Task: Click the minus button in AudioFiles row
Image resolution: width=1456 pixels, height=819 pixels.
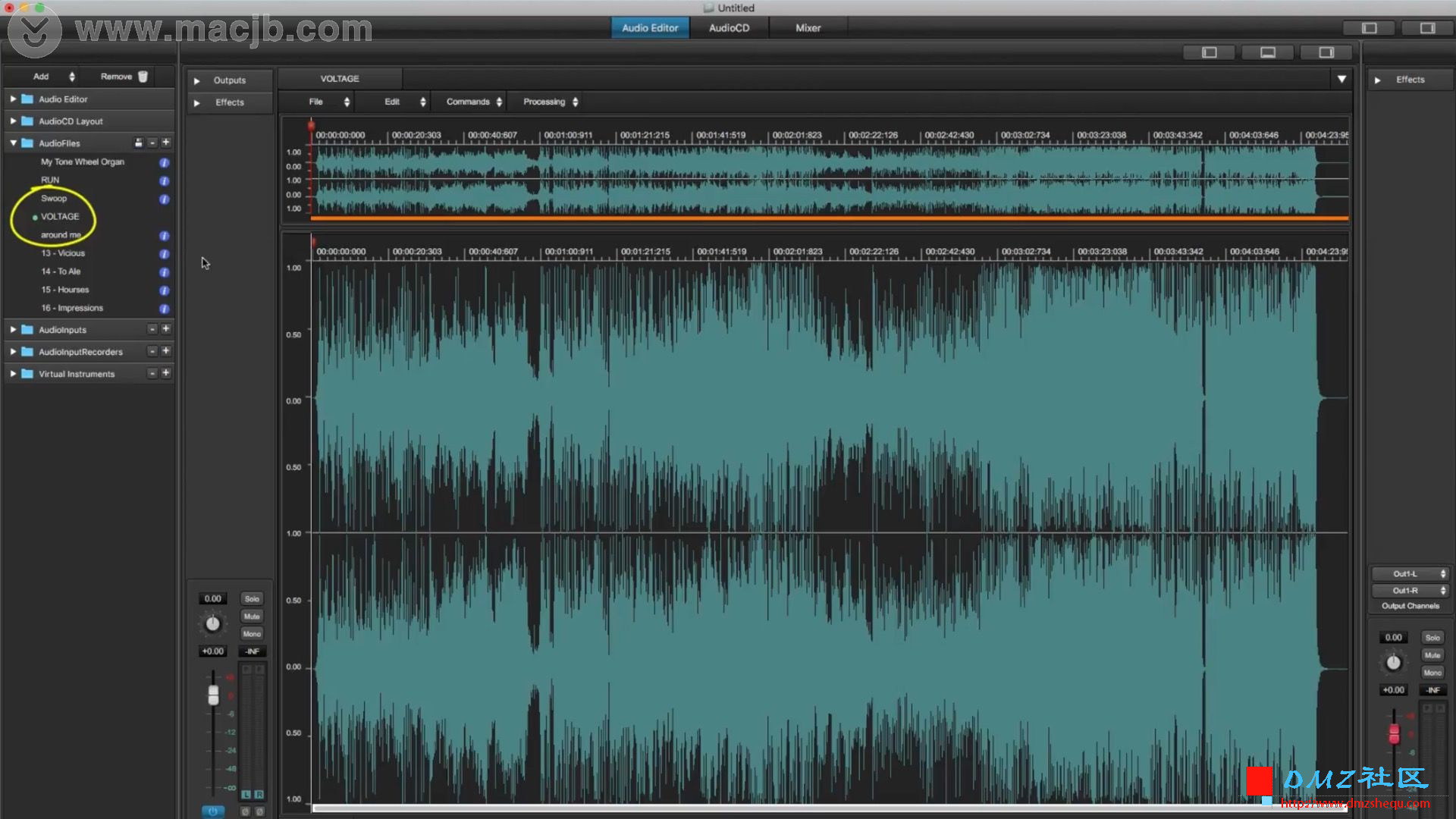Action: pyautogui.click(x=152, y=143)
